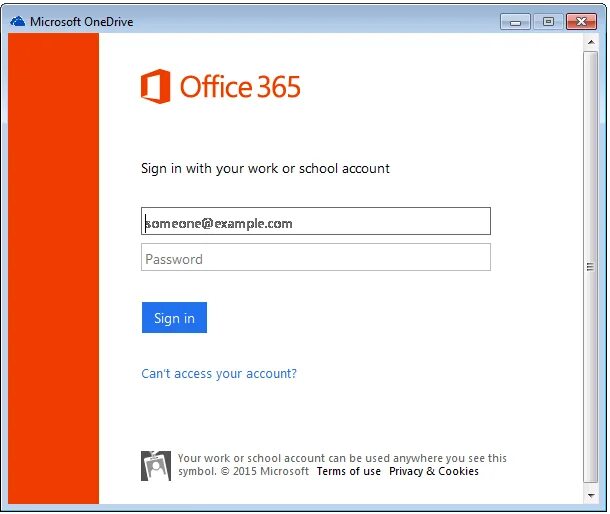The width and height of the screenshot is (610, 514).
Task: Open the Terms of use link
Action: [349, 471]
